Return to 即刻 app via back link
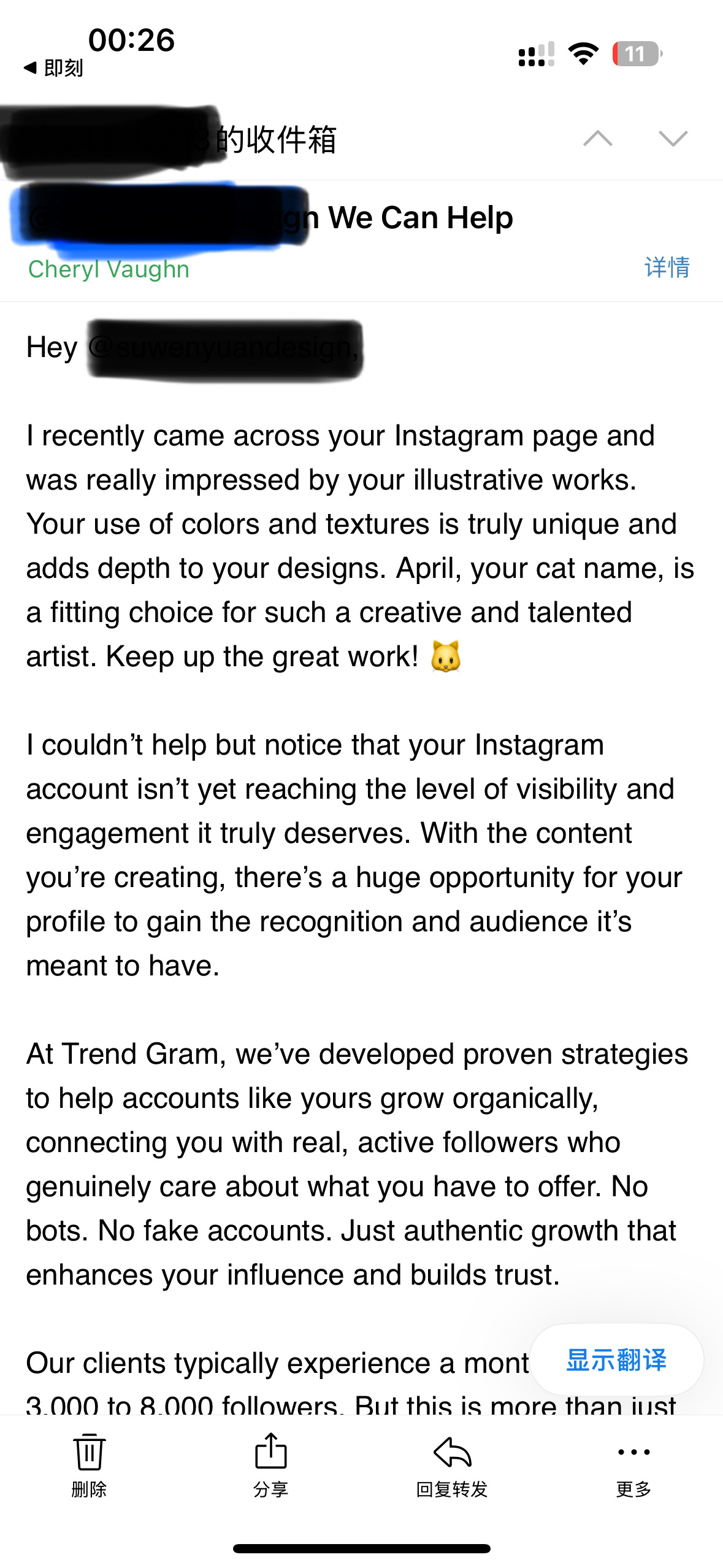The height and width of the screenshot is (1568, 723). [x=54, y=67]
